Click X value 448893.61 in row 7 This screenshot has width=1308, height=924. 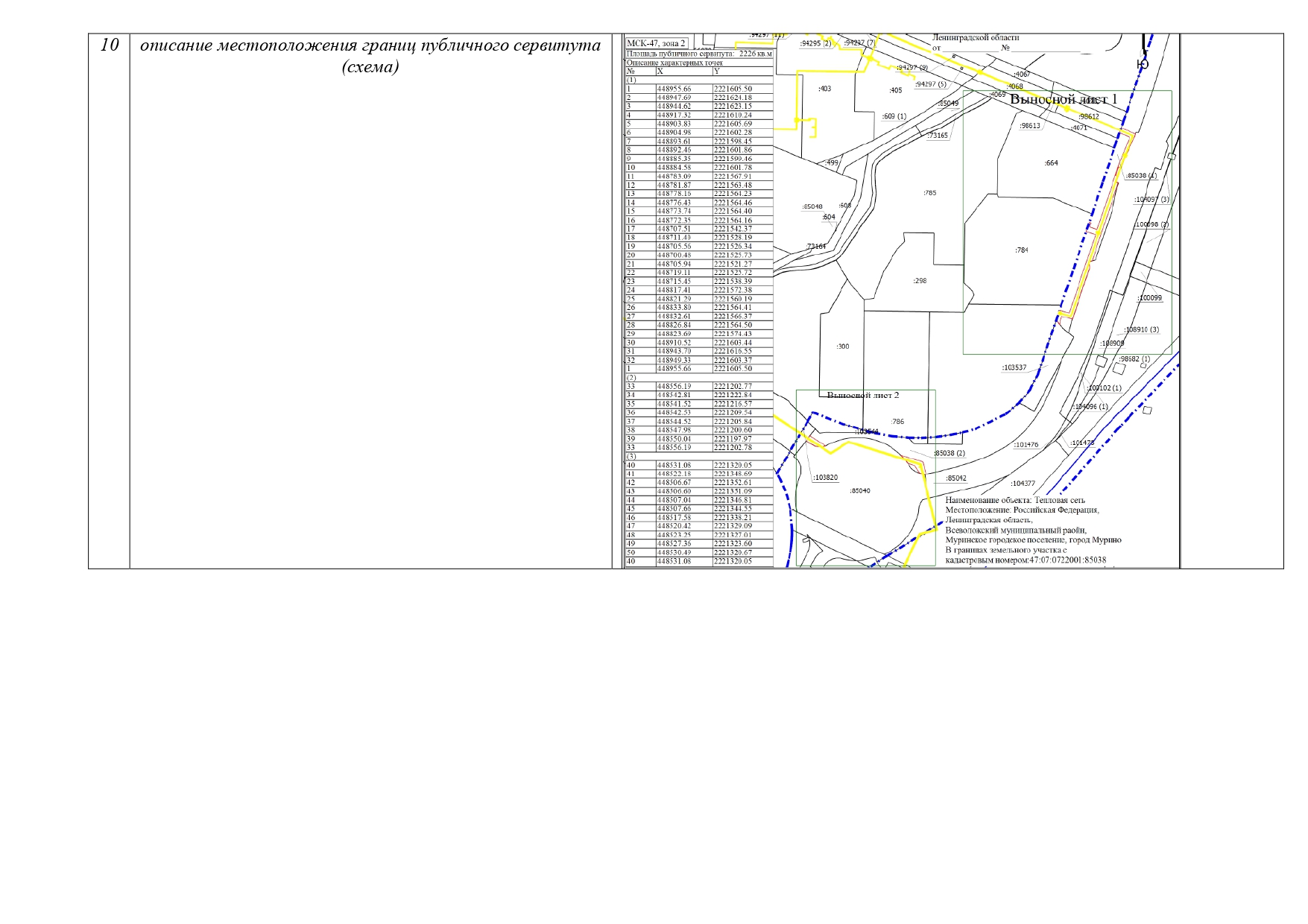[x=674, y=142]
